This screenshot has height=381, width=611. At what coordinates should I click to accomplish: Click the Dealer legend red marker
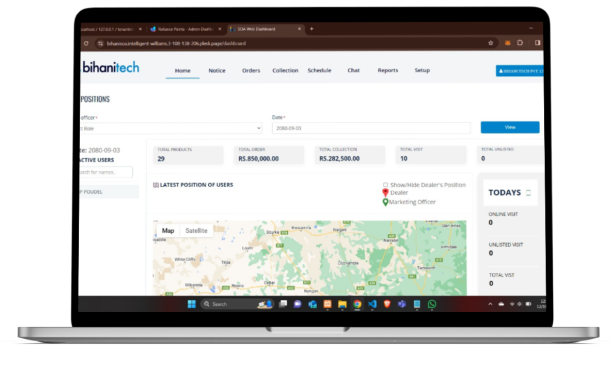tap(385, 192)
